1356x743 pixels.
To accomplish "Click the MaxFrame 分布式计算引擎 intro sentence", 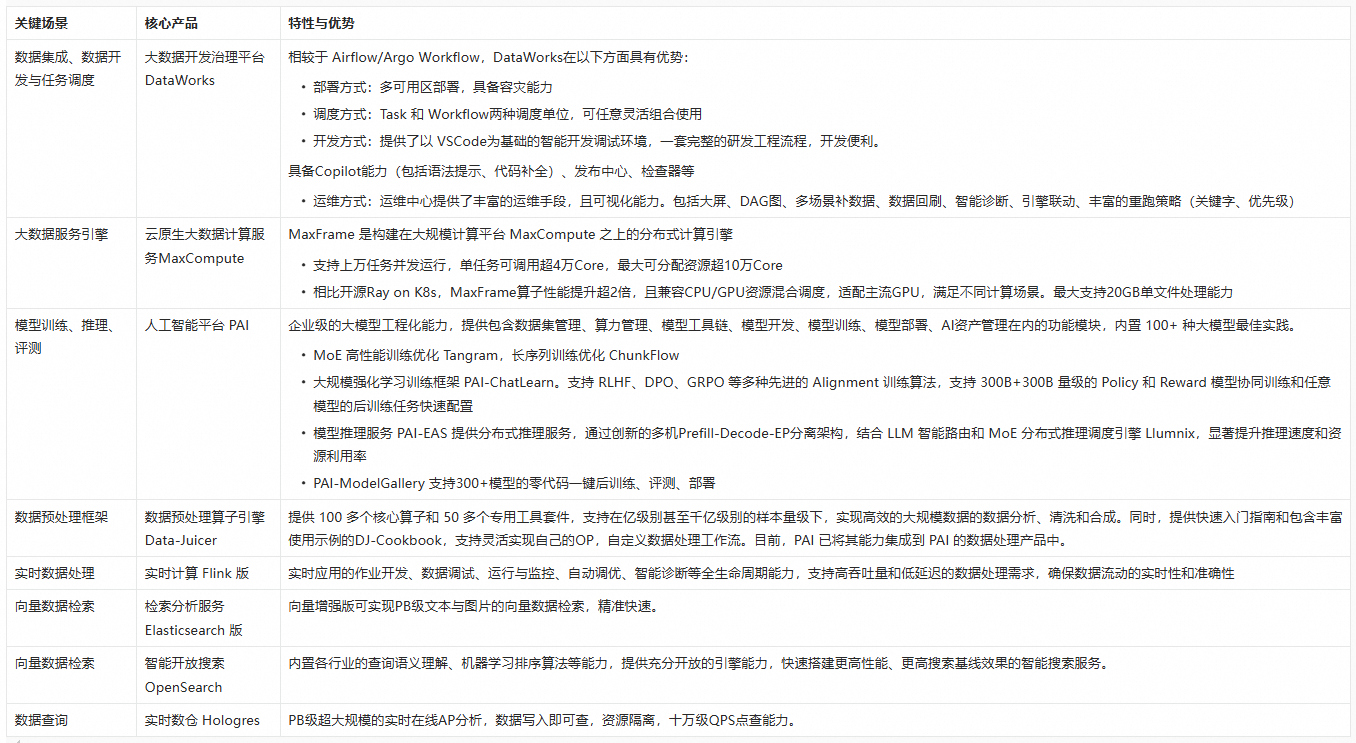I will [x=512, y=235].
